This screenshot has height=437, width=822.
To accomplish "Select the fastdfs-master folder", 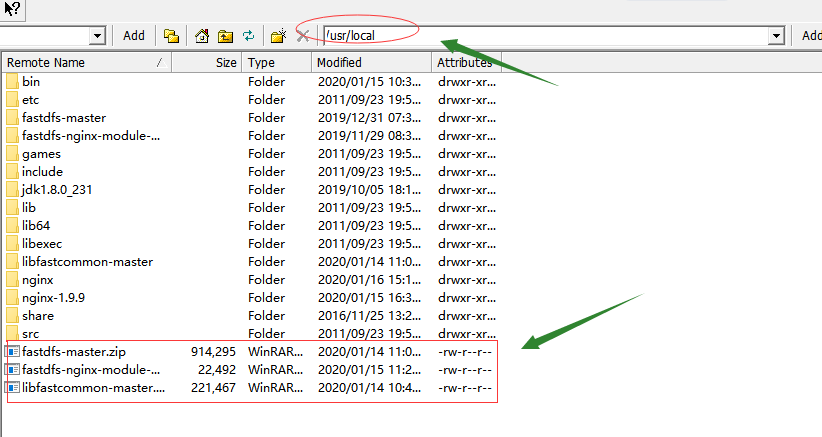I will point(64,118).
